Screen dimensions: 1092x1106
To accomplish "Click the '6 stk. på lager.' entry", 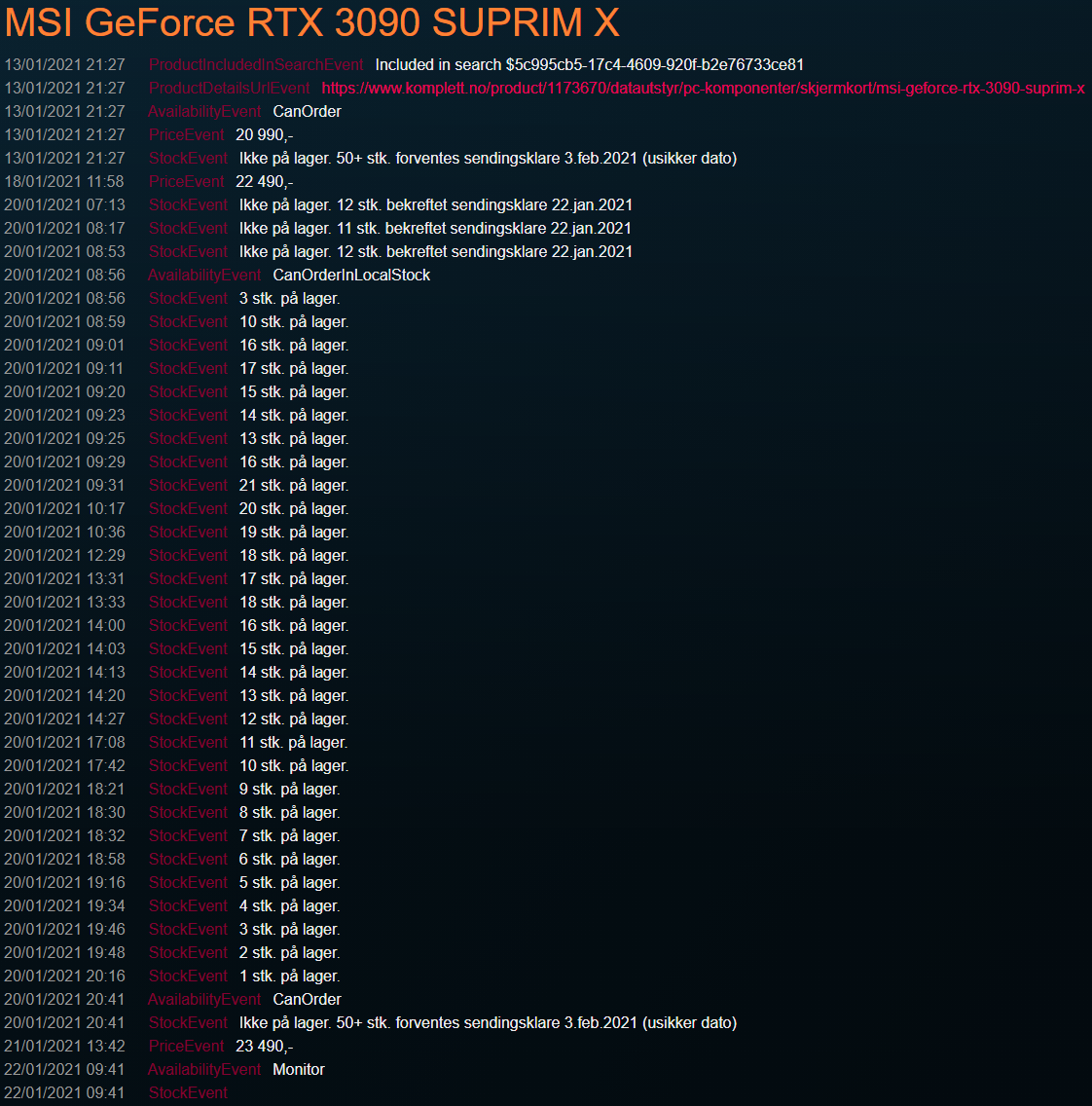I will [290, 859].
